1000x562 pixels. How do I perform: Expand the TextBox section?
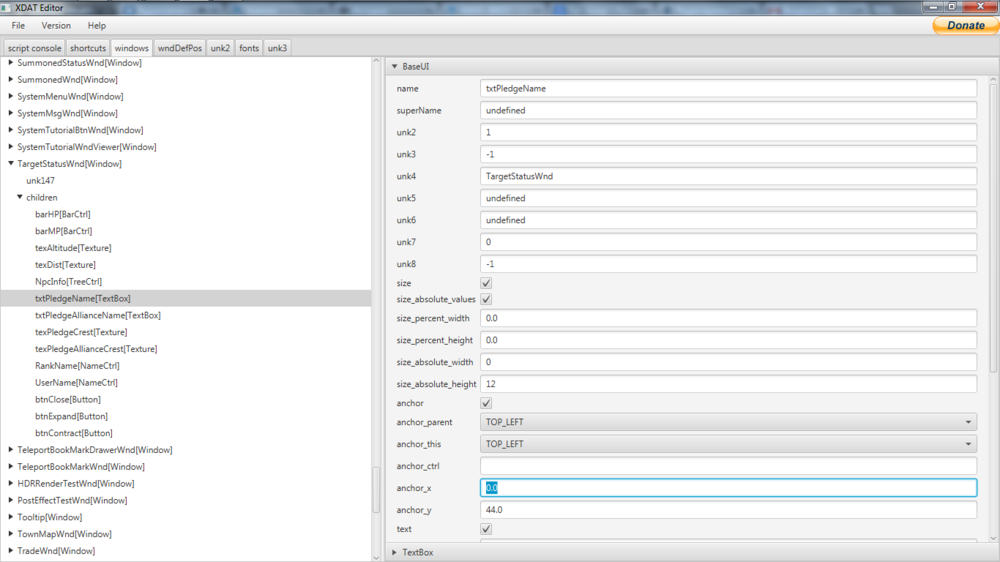pos(395,552)
